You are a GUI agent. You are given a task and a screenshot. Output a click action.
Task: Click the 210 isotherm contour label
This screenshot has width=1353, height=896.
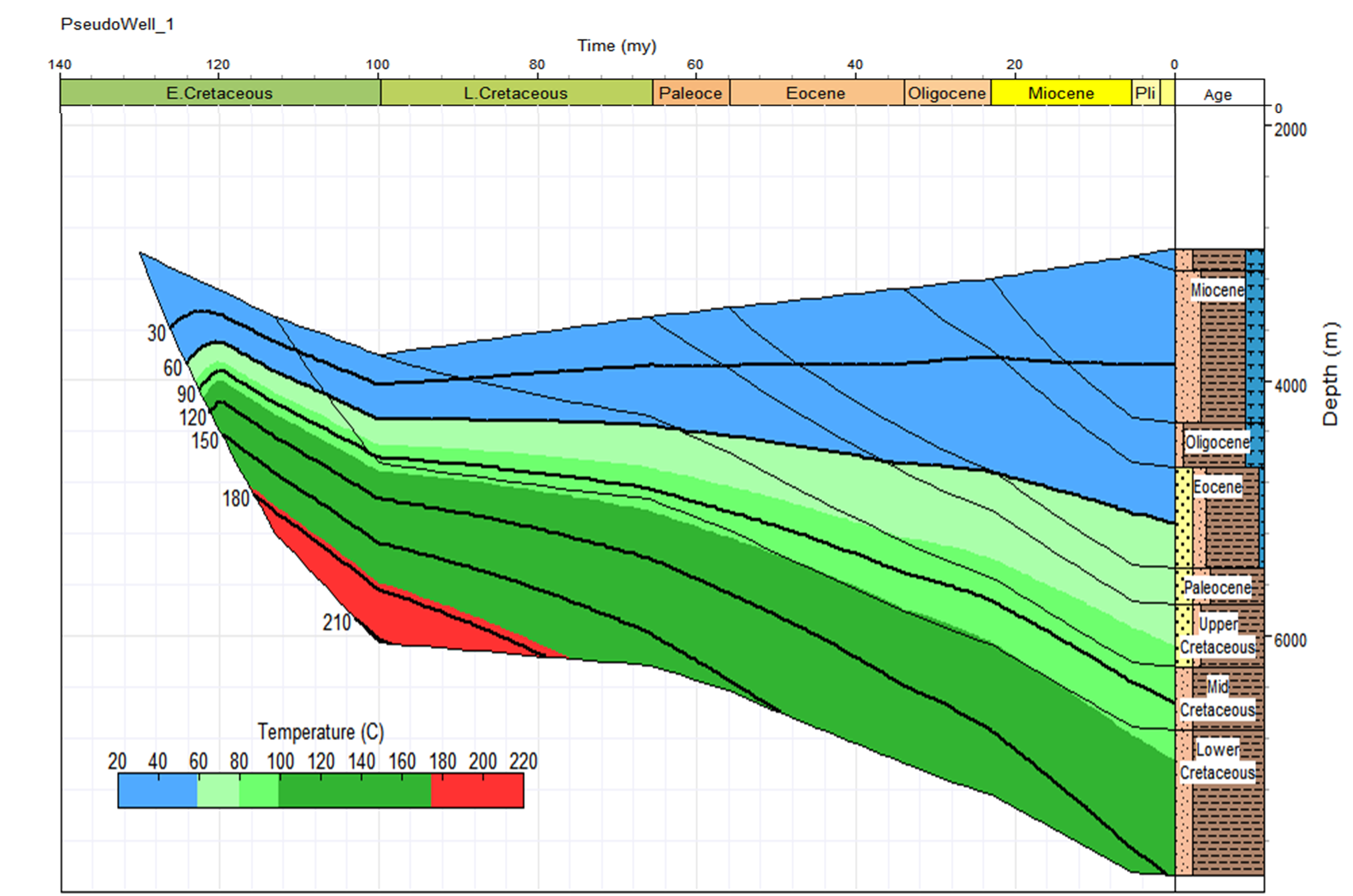336,622
